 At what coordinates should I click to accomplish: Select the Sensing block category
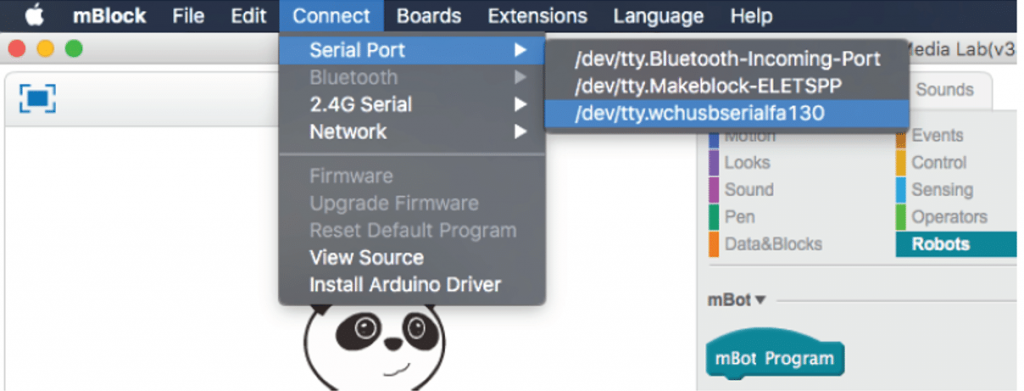coord(942,190)
